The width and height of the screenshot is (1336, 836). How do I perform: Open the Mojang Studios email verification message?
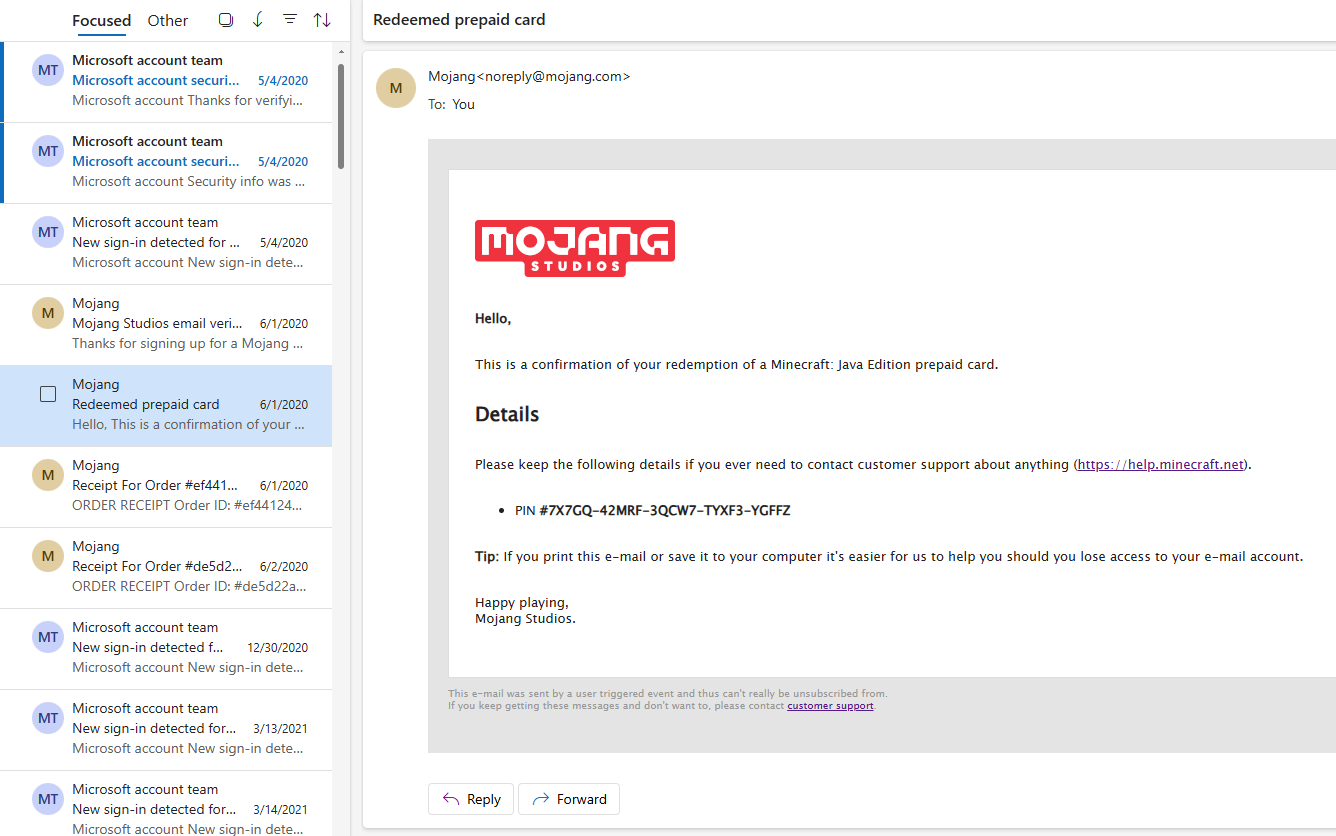click(x=166, y=324)
